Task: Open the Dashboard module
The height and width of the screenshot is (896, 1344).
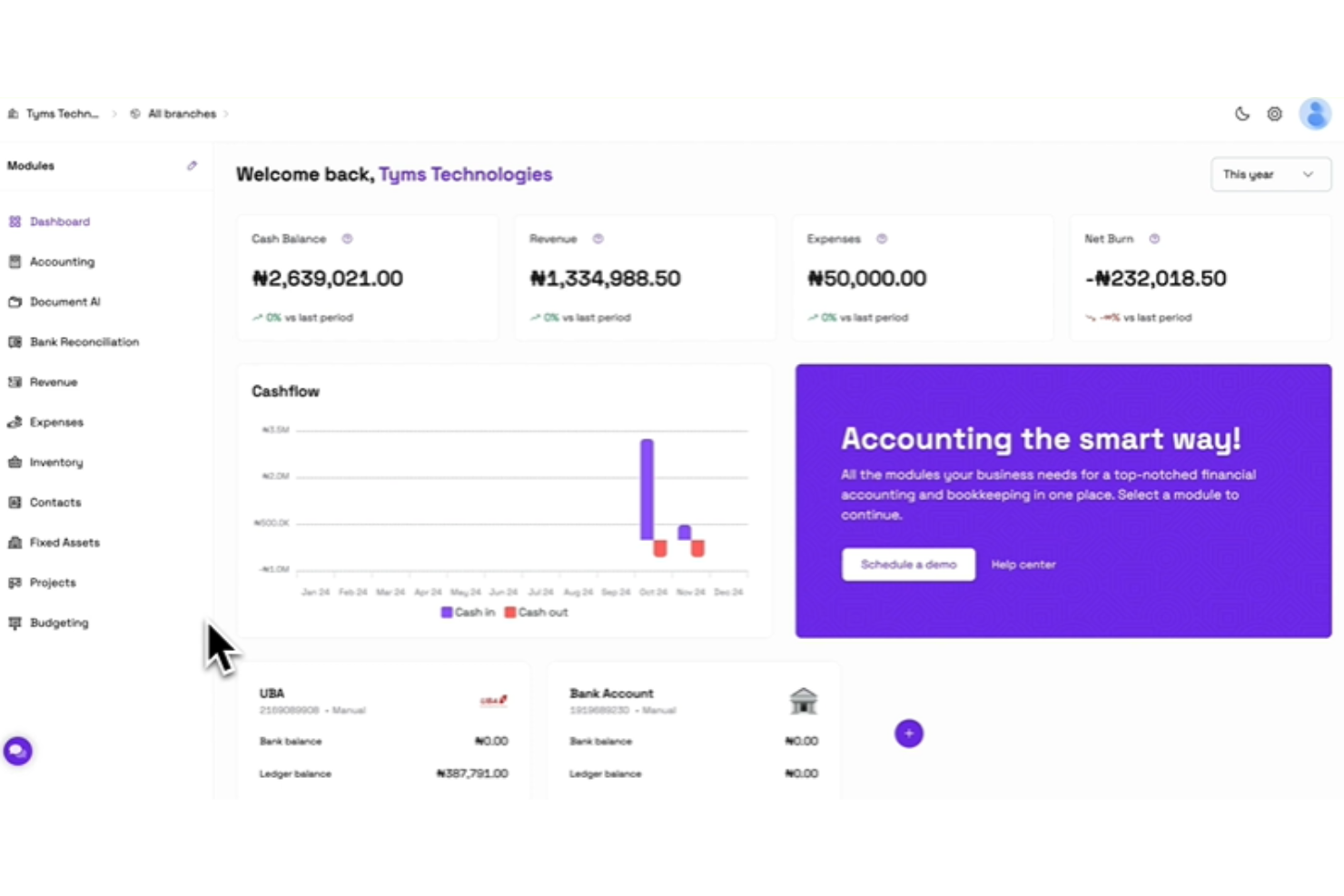Action: click(60, 222)
